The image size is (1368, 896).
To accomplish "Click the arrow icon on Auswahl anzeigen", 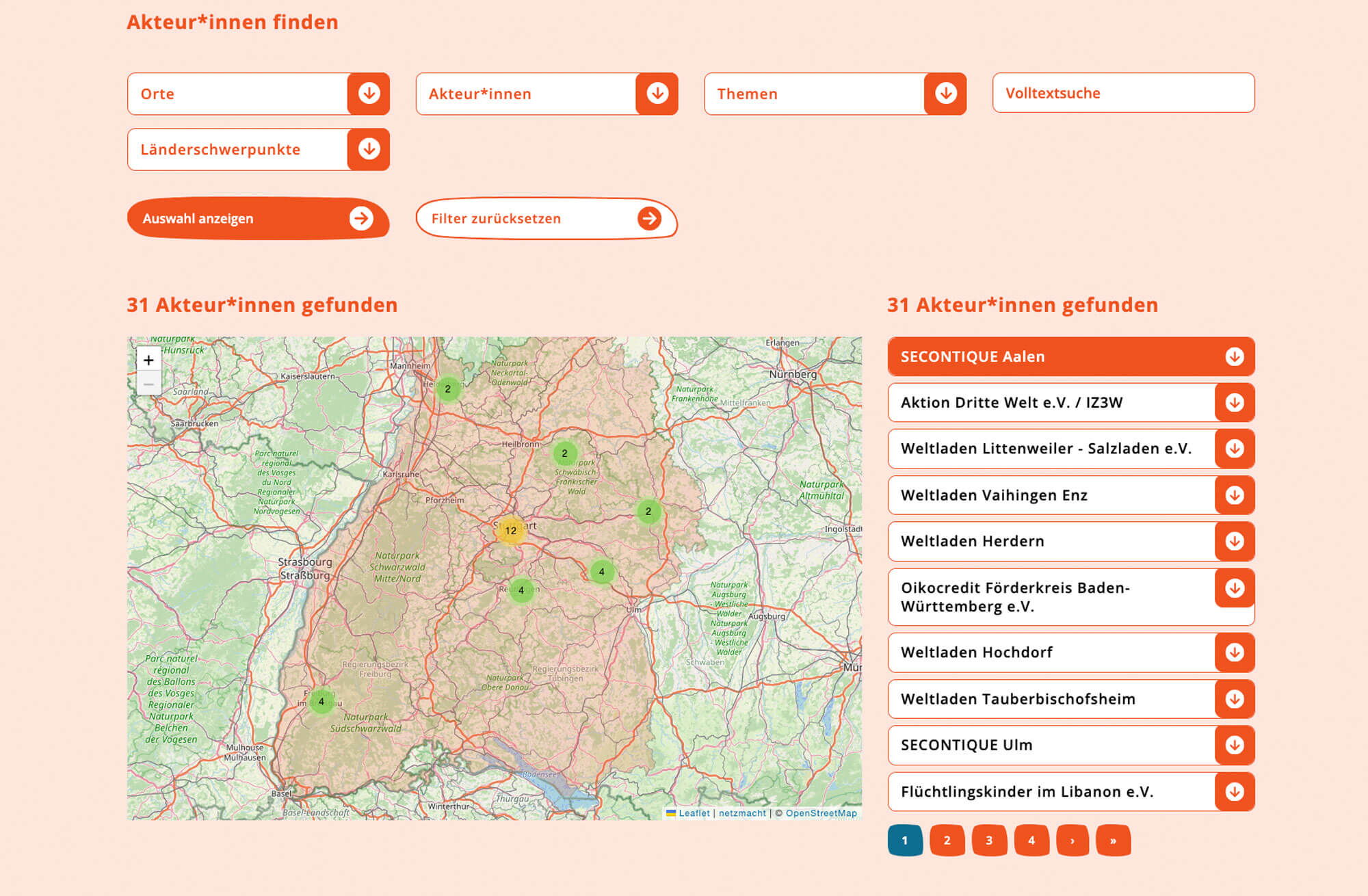I will click(x=361, y=218).
